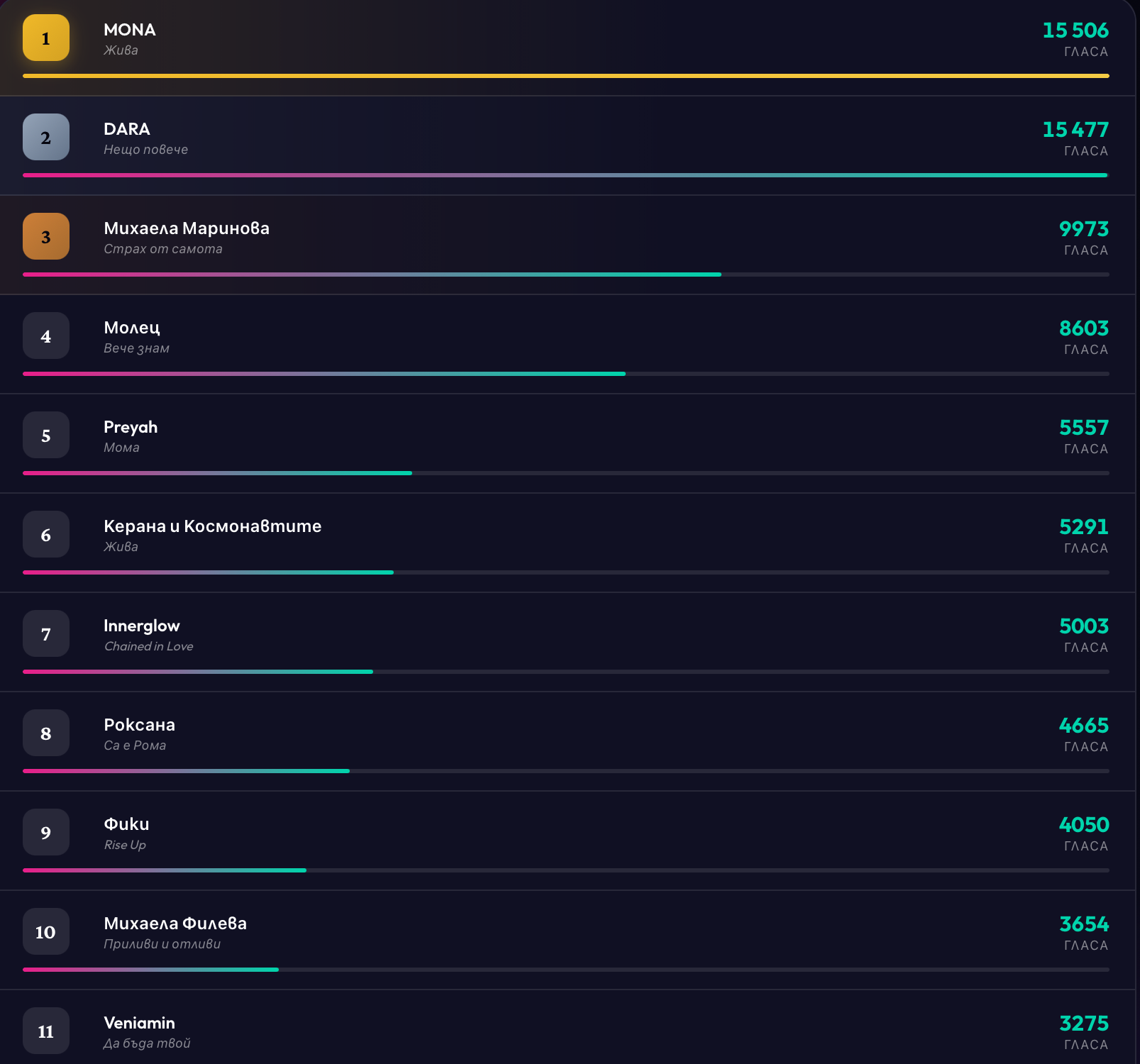Click Роксана's vote progress bar

pos(186,771)
